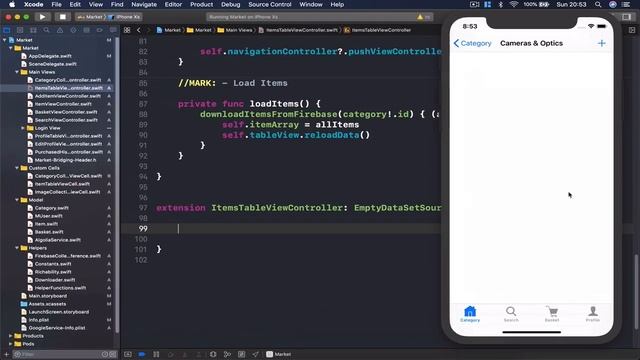Add a new file with plus button
This screenshot has width=640, height=360.
point(6,354)
